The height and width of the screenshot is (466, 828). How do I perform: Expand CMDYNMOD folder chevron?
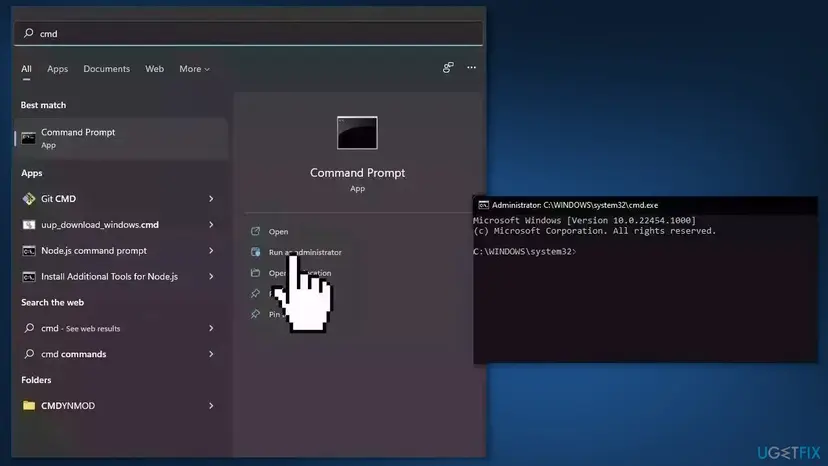pyautogui.click(x=211, y=406)
